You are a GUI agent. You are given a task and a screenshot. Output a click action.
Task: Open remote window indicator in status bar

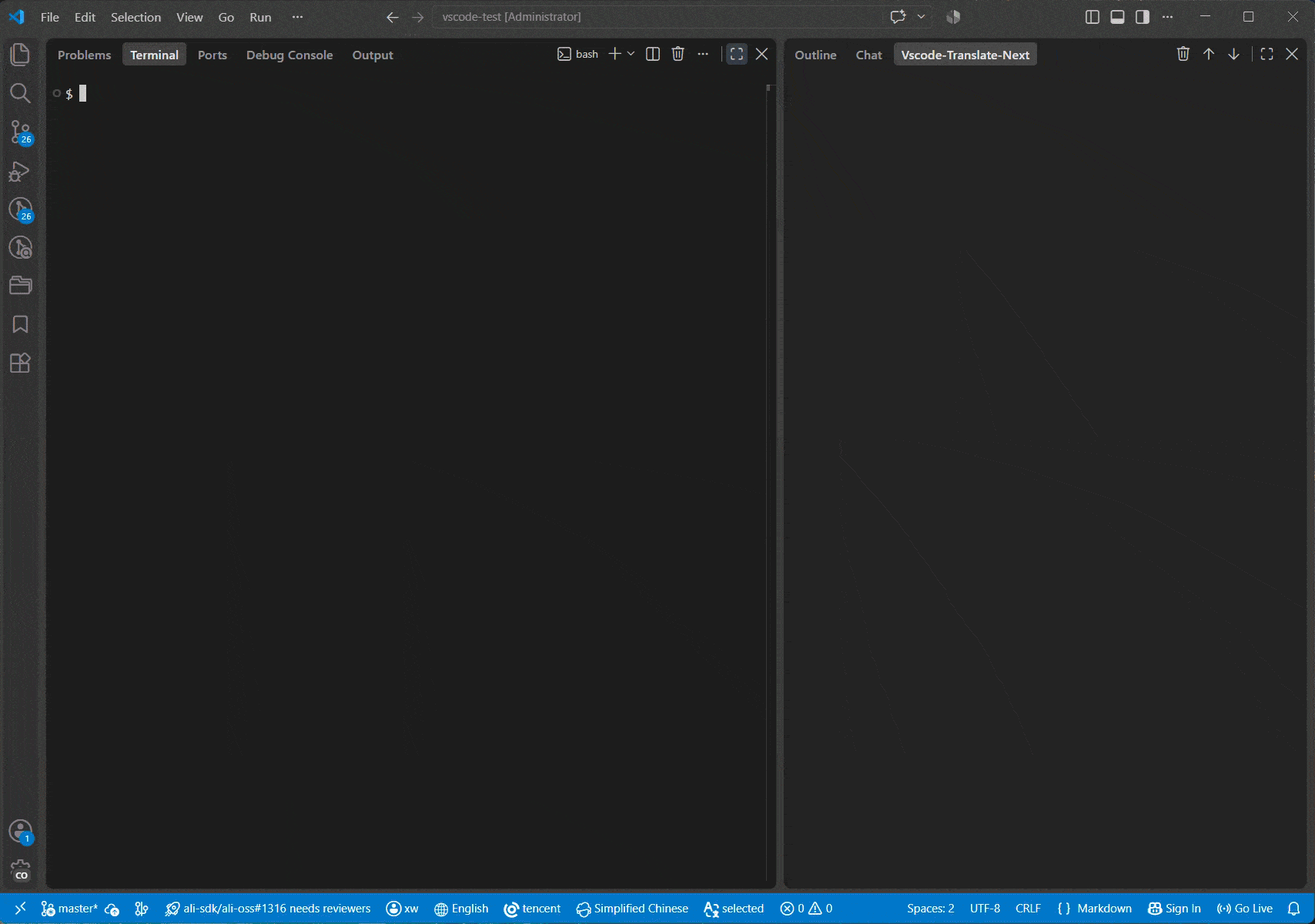[21, 909]
